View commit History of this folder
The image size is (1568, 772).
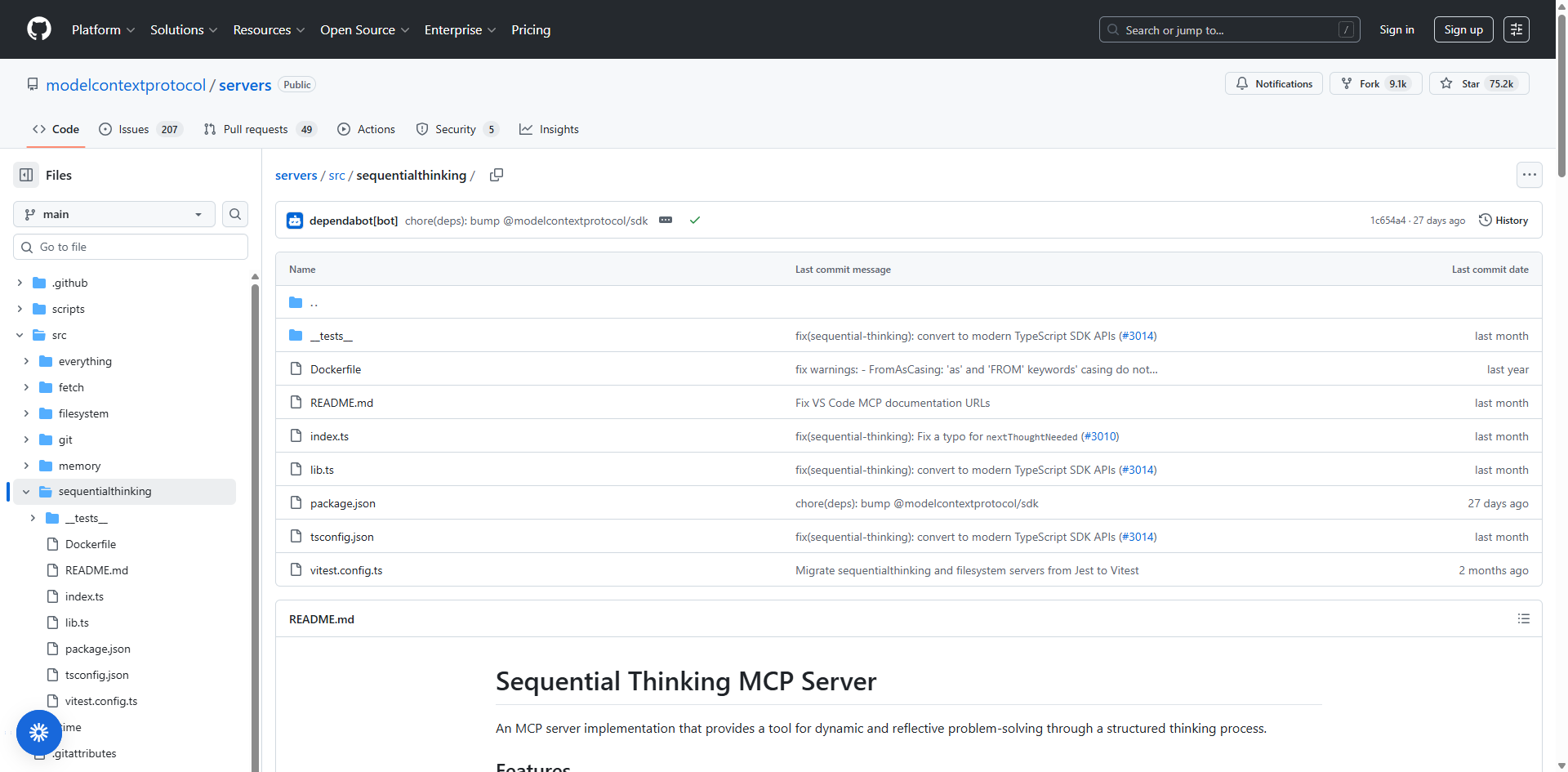click(1503, 220)
